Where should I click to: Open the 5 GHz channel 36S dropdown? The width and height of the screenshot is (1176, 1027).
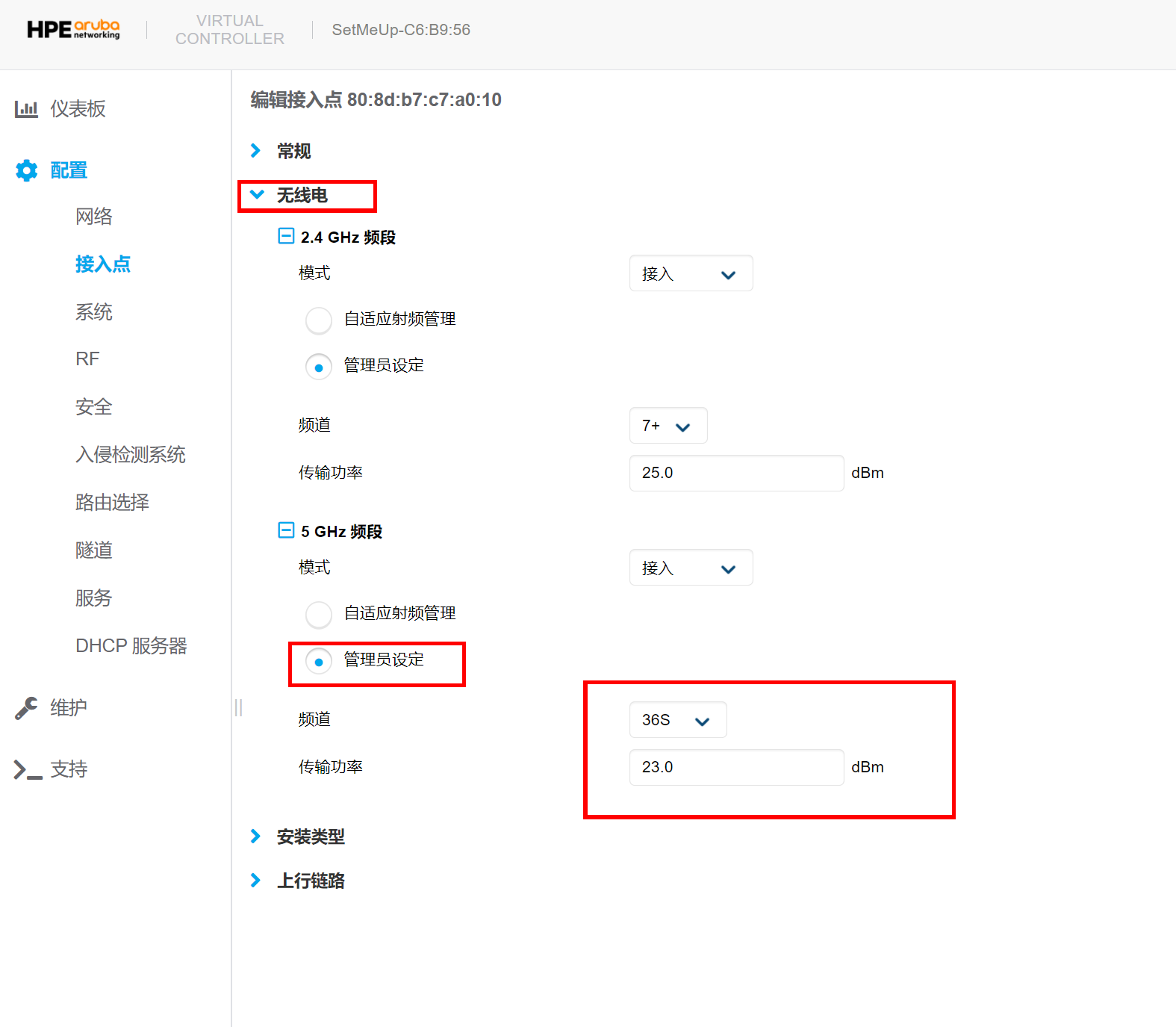677,720
